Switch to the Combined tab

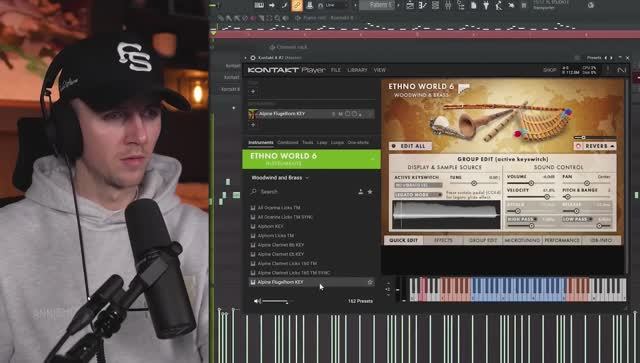point(288,143)
